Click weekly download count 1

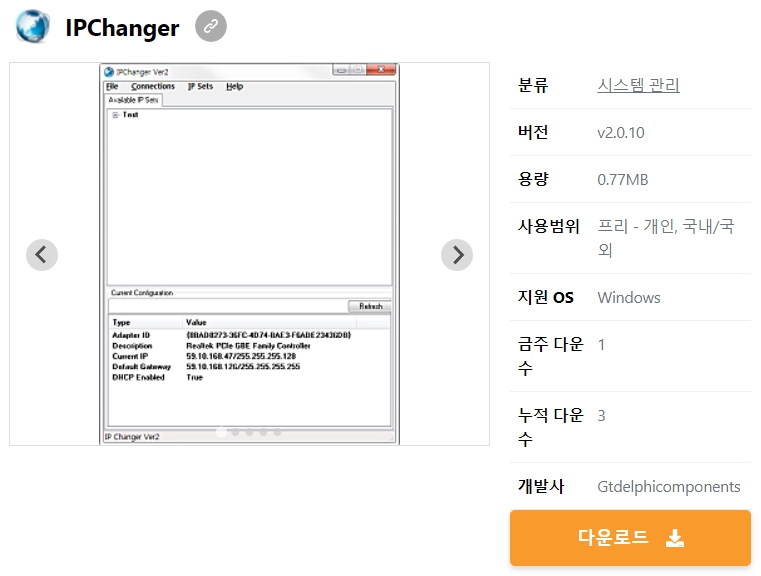[601, 345]
